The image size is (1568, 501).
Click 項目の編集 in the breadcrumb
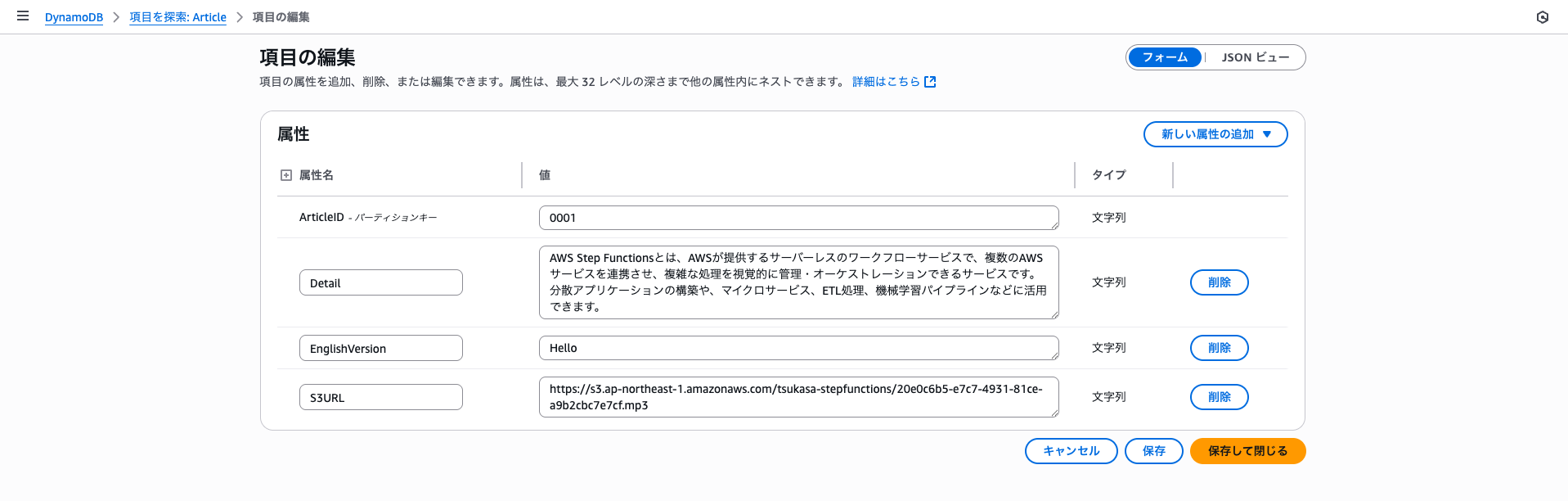pos(281,17)
